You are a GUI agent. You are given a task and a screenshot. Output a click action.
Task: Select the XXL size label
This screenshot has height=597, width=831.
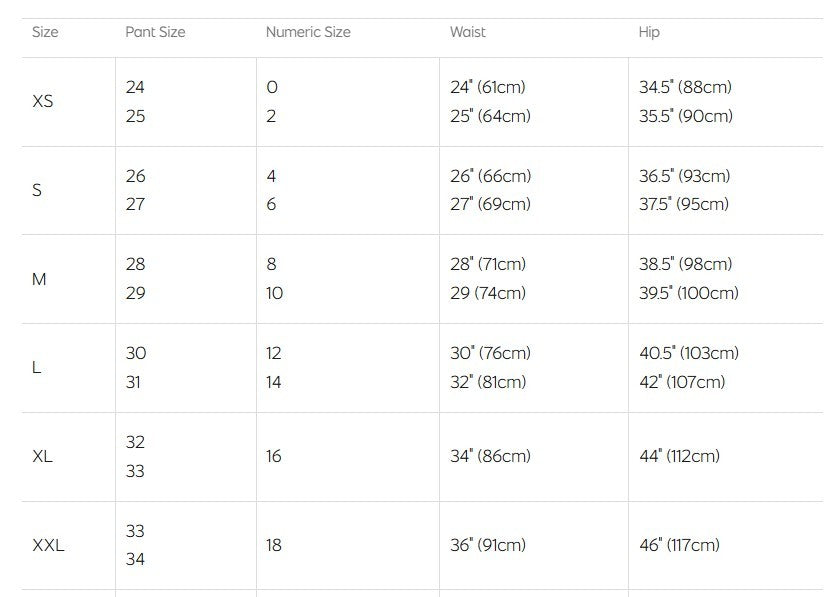(48, 545)
